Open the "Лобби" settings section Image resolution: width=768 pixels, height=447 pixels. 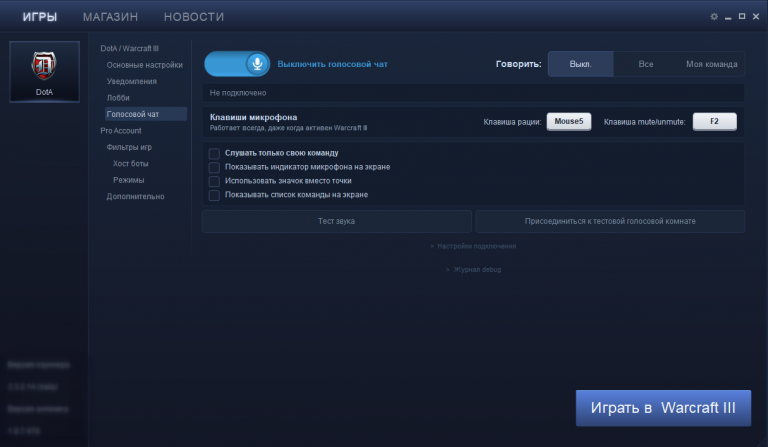(118, 98)
